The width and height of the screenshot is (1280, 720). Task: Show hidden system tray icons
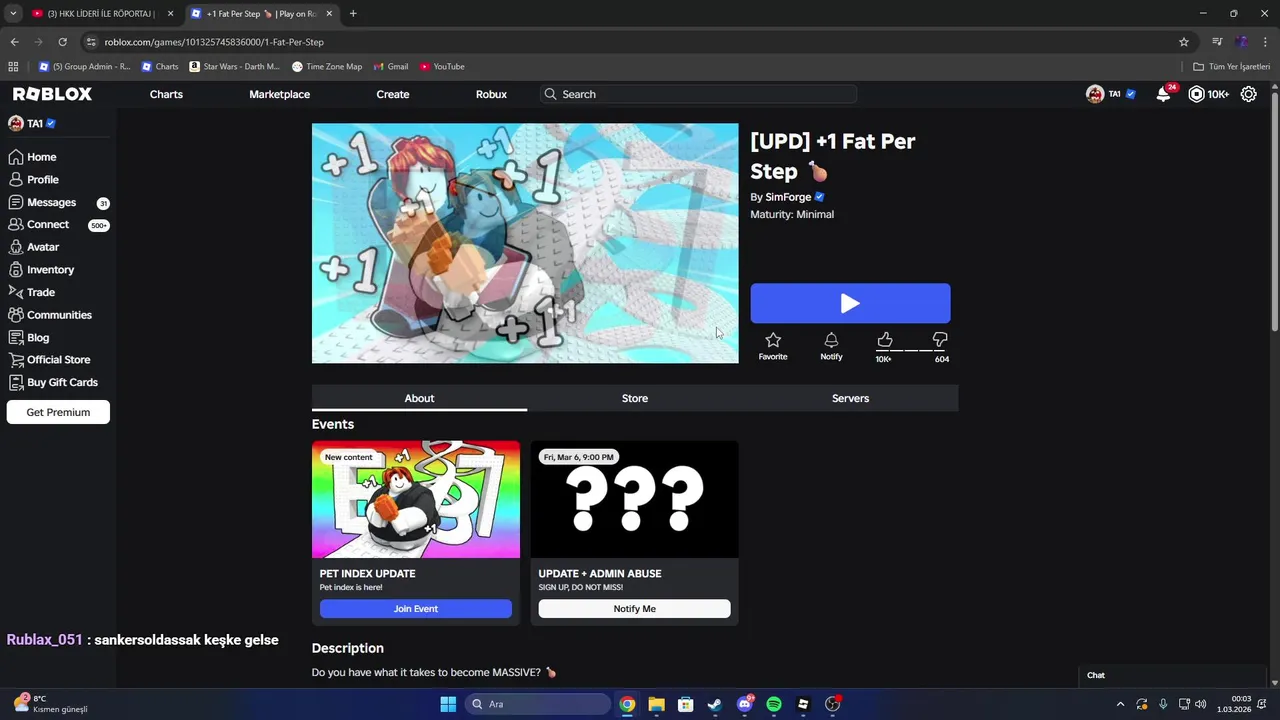[x=1120, y=704]
